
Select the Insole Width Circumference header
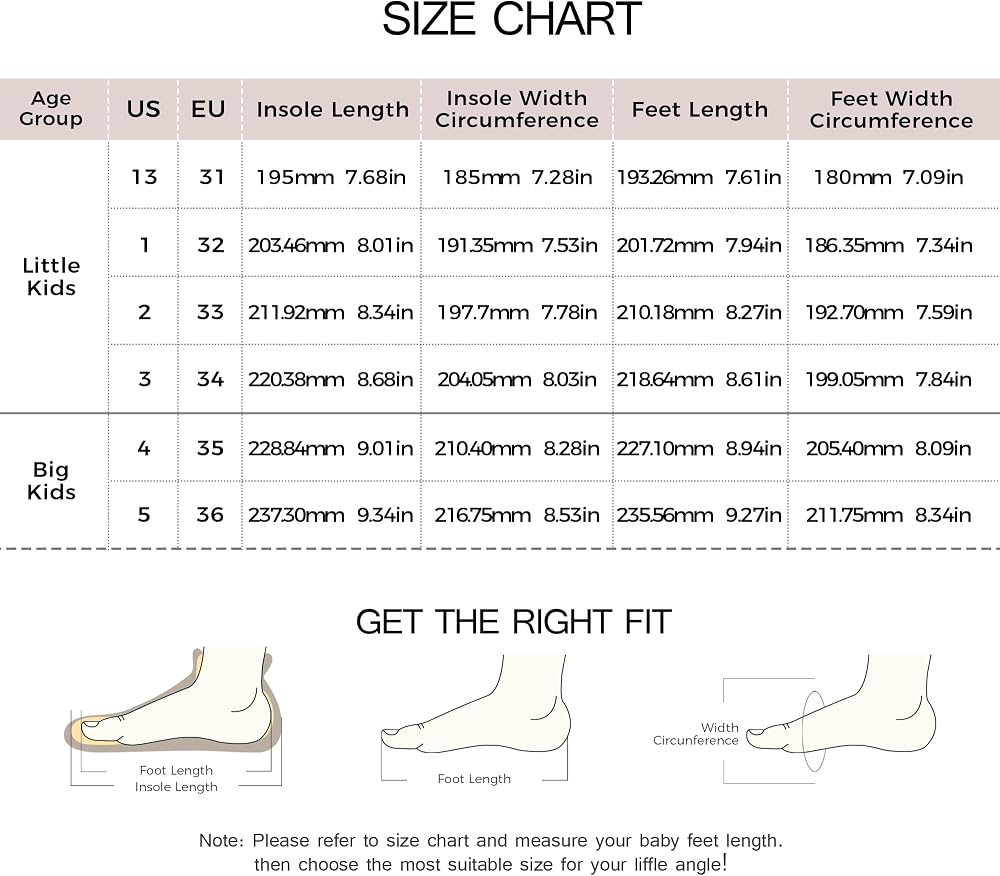(x=517, y=109)
